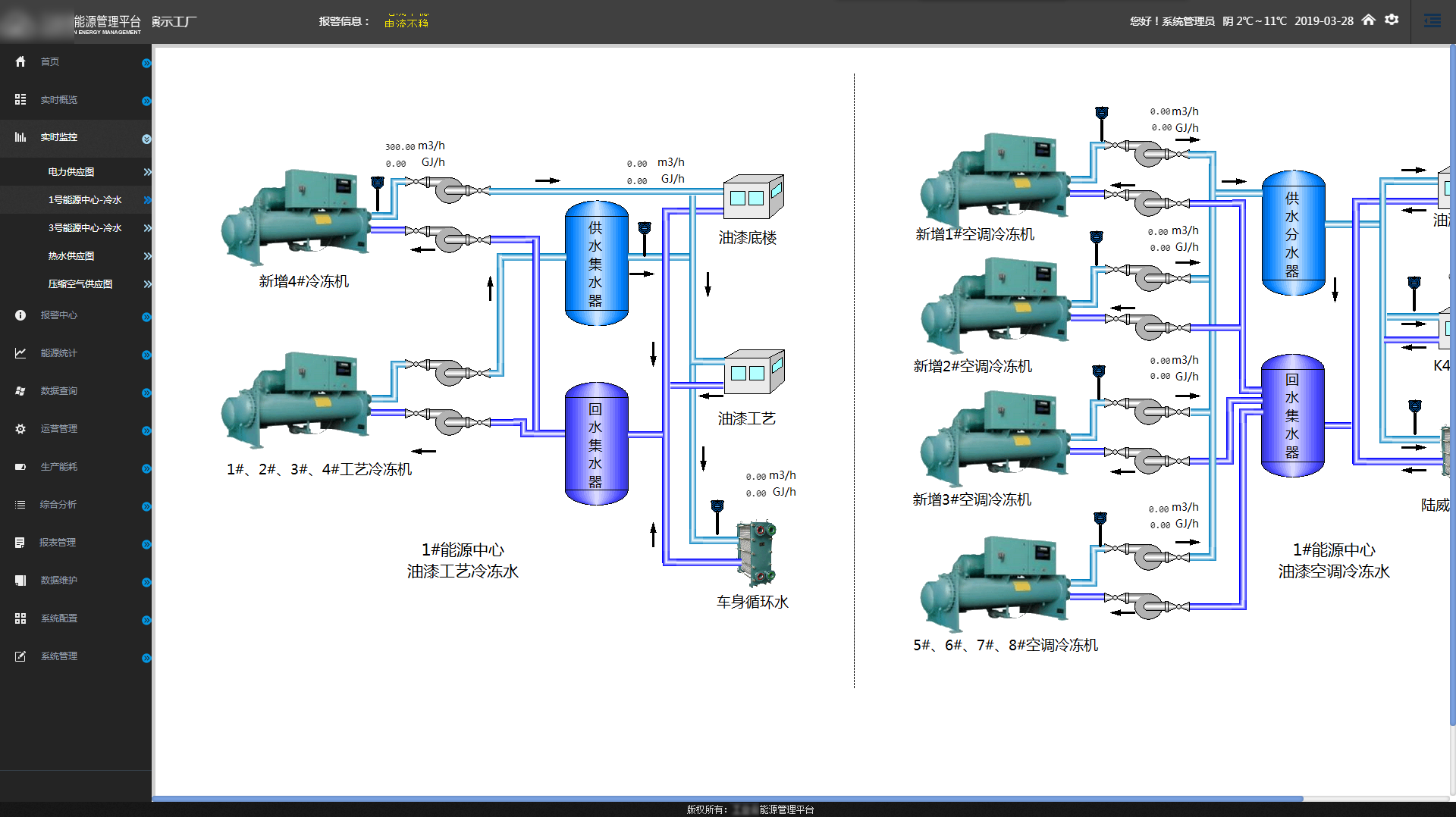The image size is (1456, 817).
Task: Open 系统配置 menu item
Action: point(76,618)
